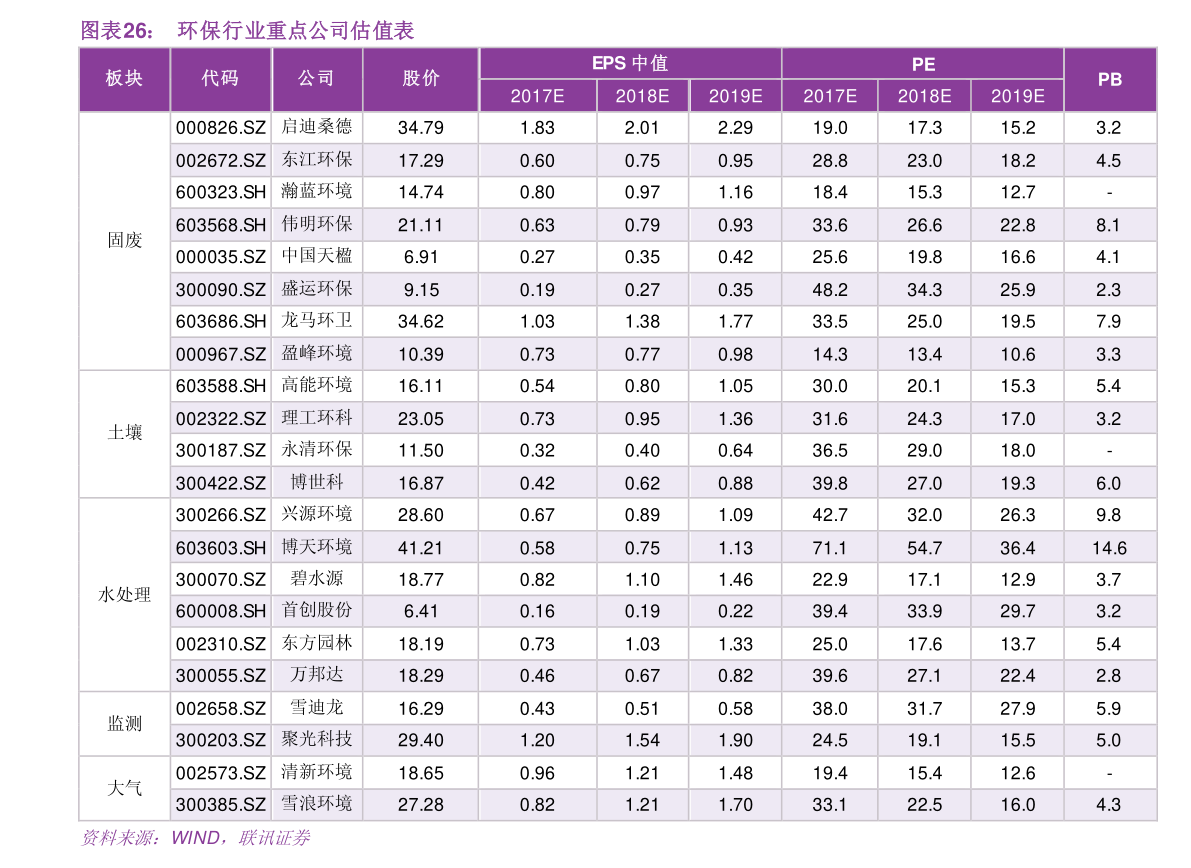Image resolution: width=1191 pixels, height=868 pixels.
Task: Click stock code 002573.SZ
Action: (x=221, y=774)
